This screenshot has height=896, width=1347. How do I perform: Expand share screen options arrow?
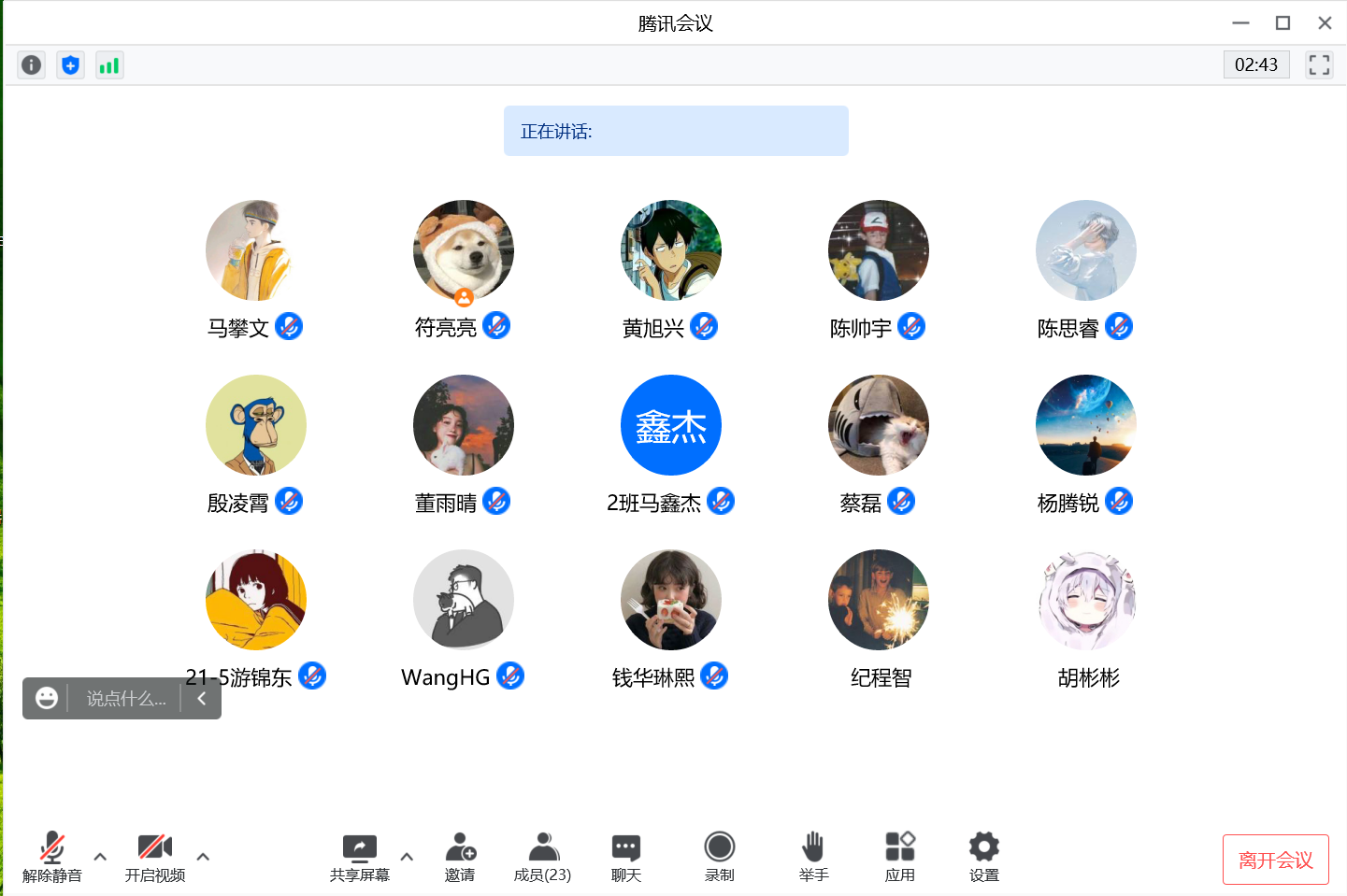(x=407, y=856)
